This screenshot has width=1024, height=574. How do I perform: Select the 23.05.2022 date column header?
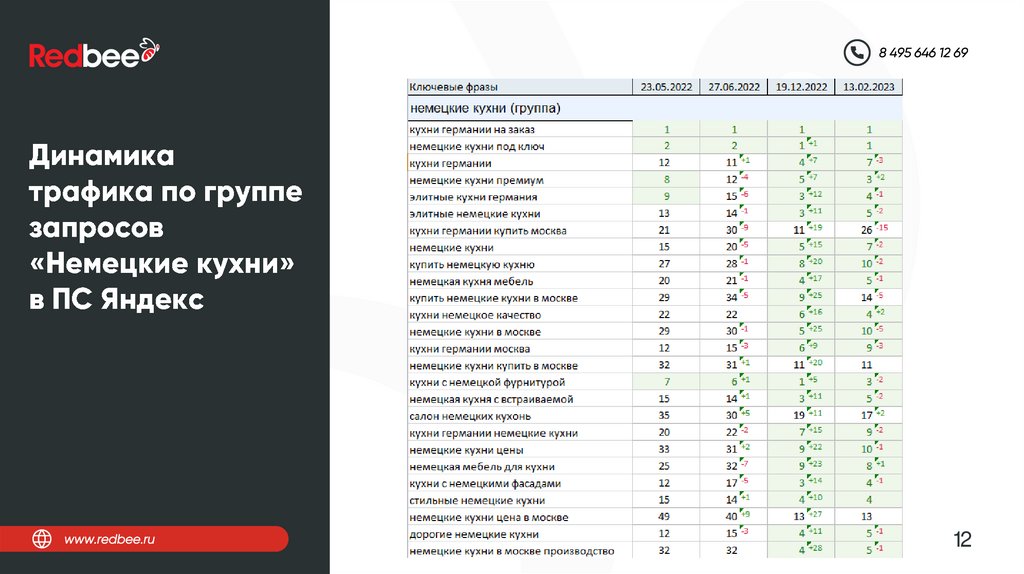point(666,87)
